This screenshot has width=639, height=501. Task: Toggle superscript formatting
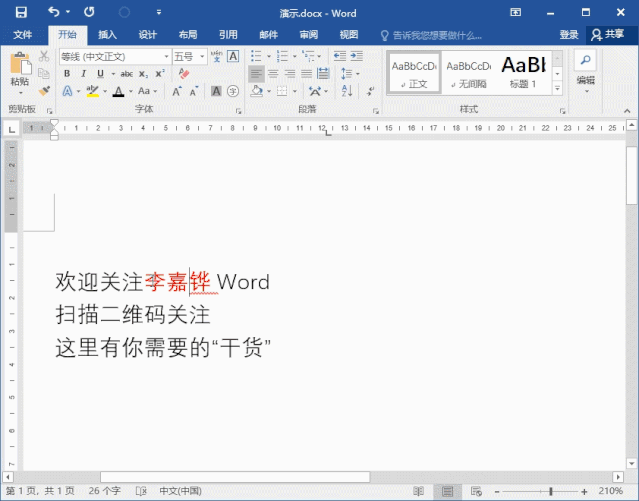(160, 74)
